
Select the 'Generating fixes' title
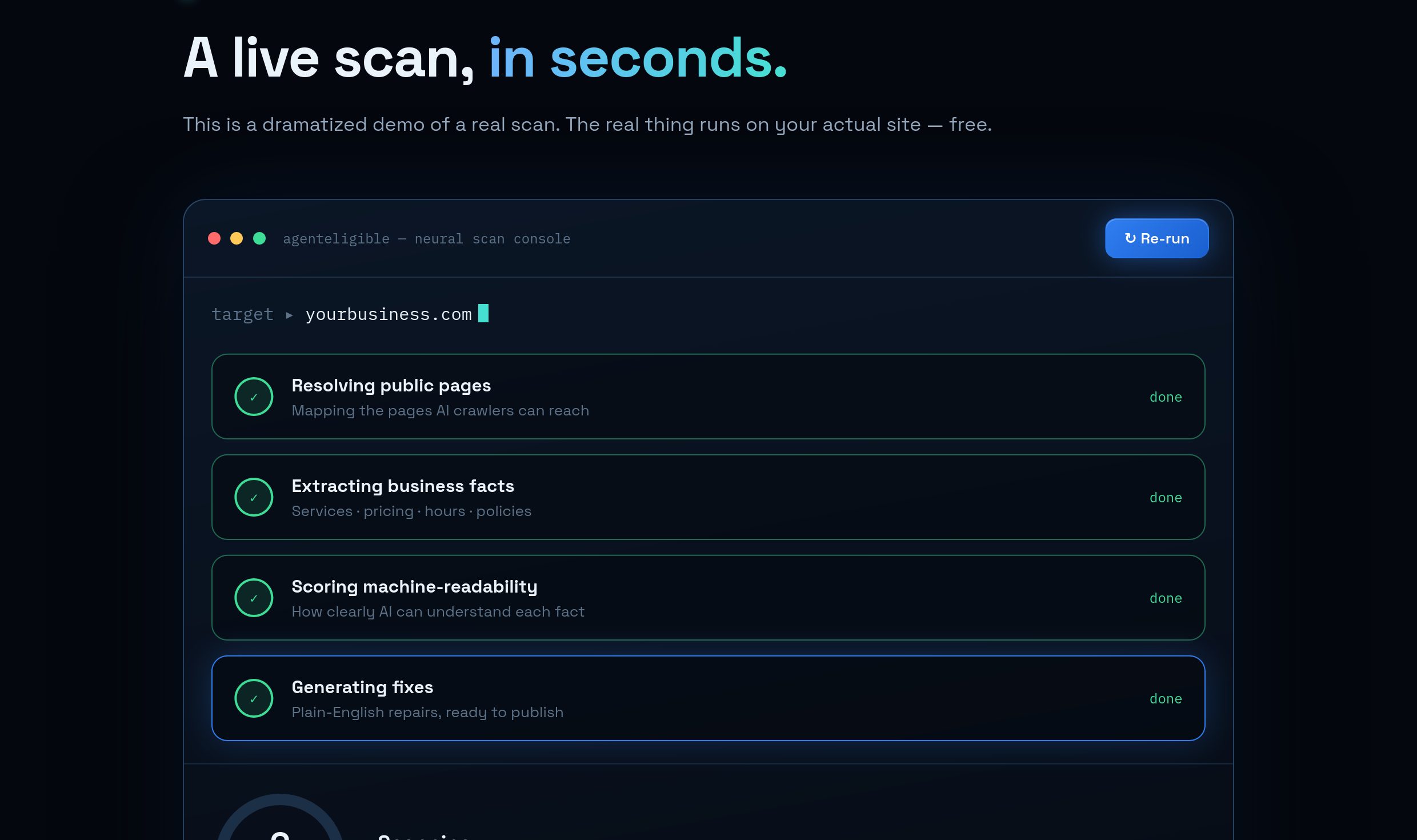(363, 687)
